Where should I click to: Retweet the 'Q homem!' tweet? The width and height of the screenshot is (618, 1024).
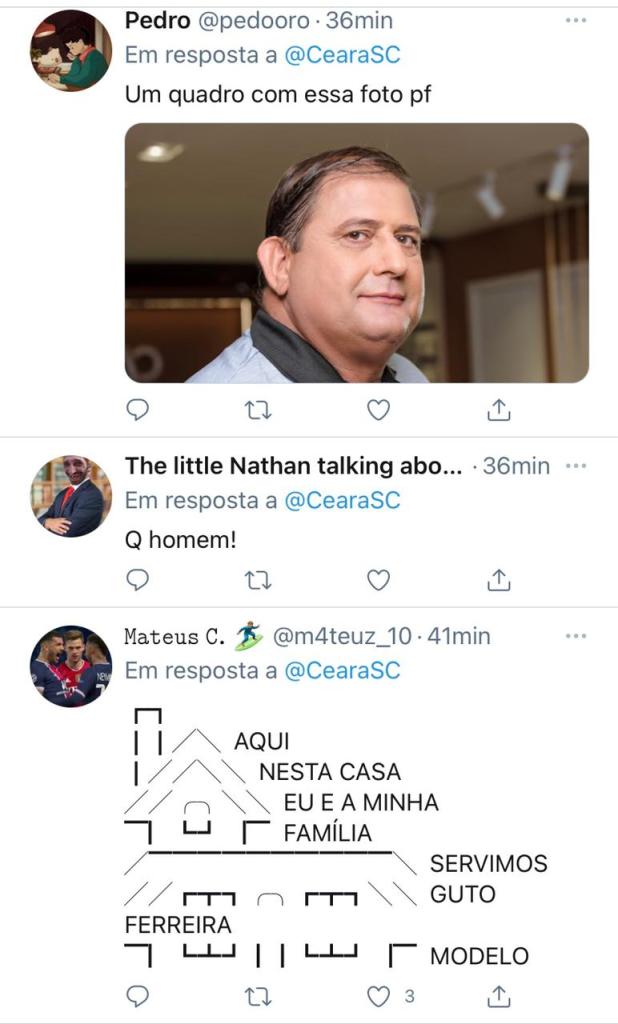258,580
